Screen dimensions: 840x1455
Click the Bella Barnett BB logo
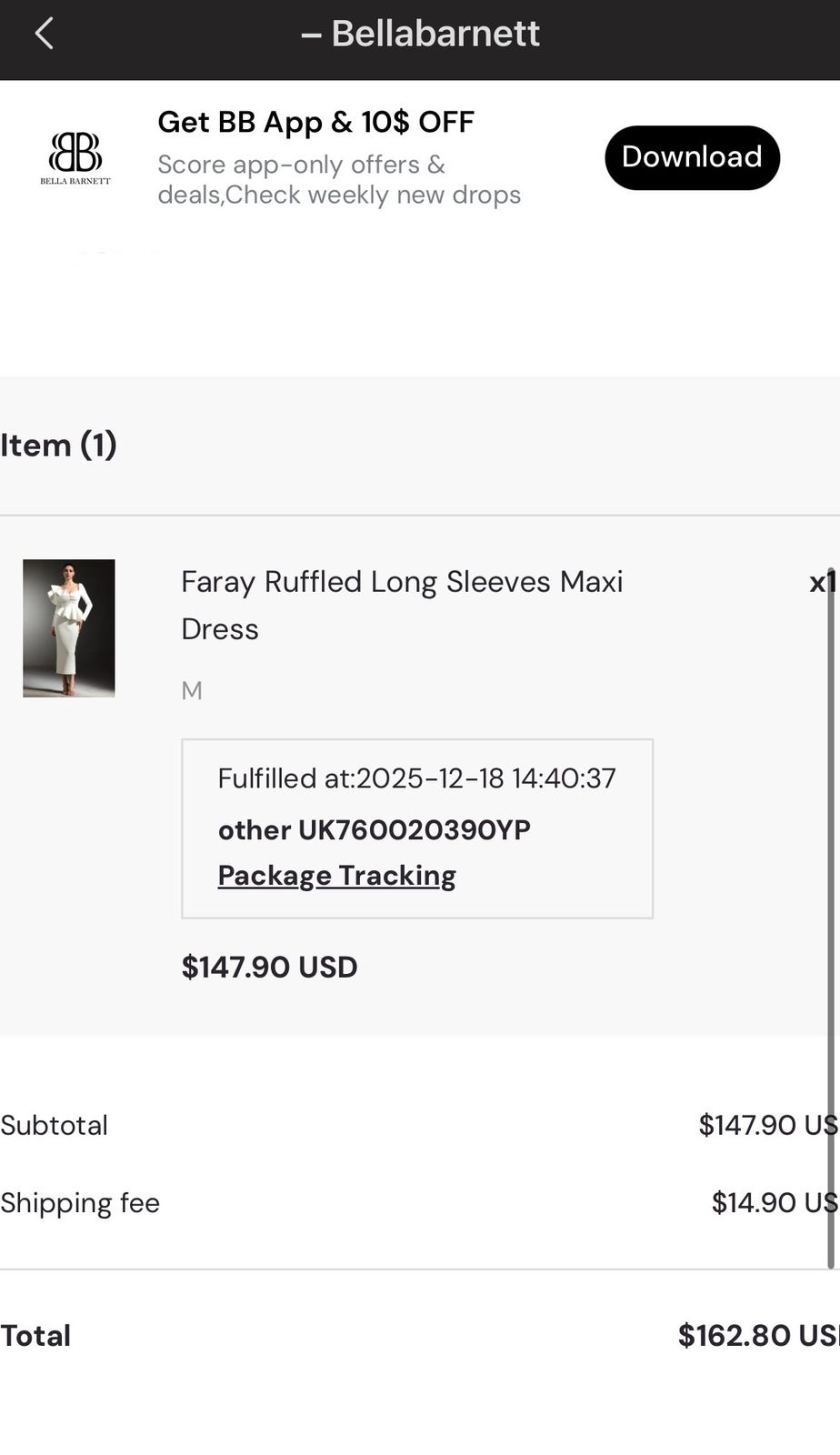coord(75,157)
